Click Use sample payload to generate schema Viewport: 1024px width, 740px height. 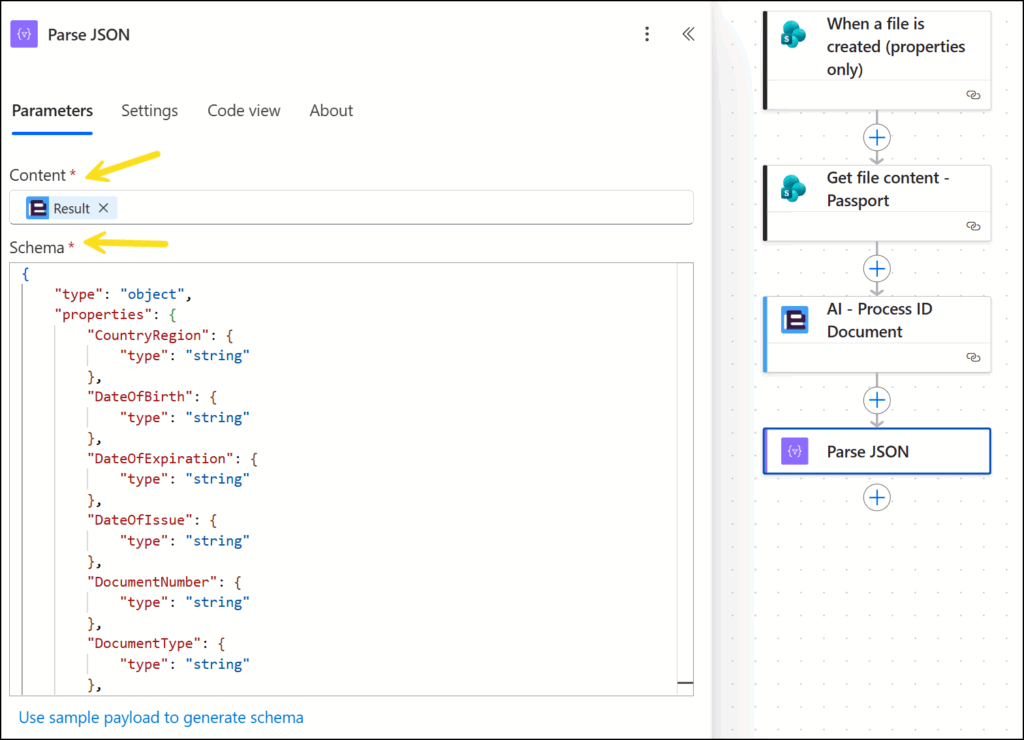[x=161, y=717]
